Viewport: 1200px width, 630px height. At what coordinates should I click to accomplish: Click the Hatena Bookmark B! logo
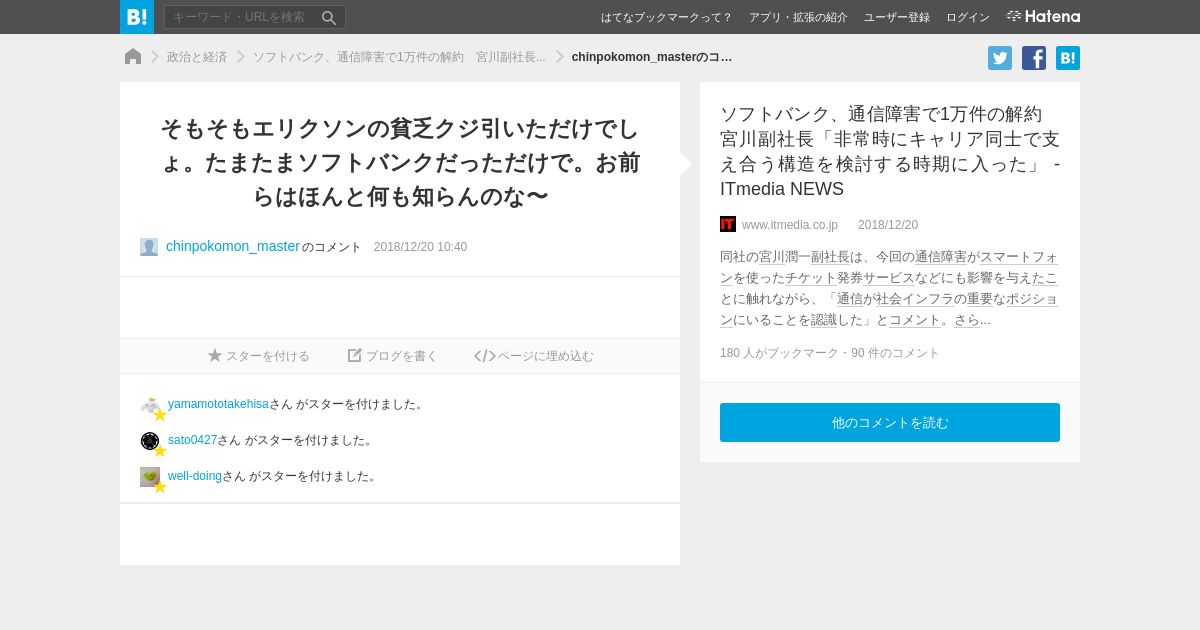pos(137,17)
